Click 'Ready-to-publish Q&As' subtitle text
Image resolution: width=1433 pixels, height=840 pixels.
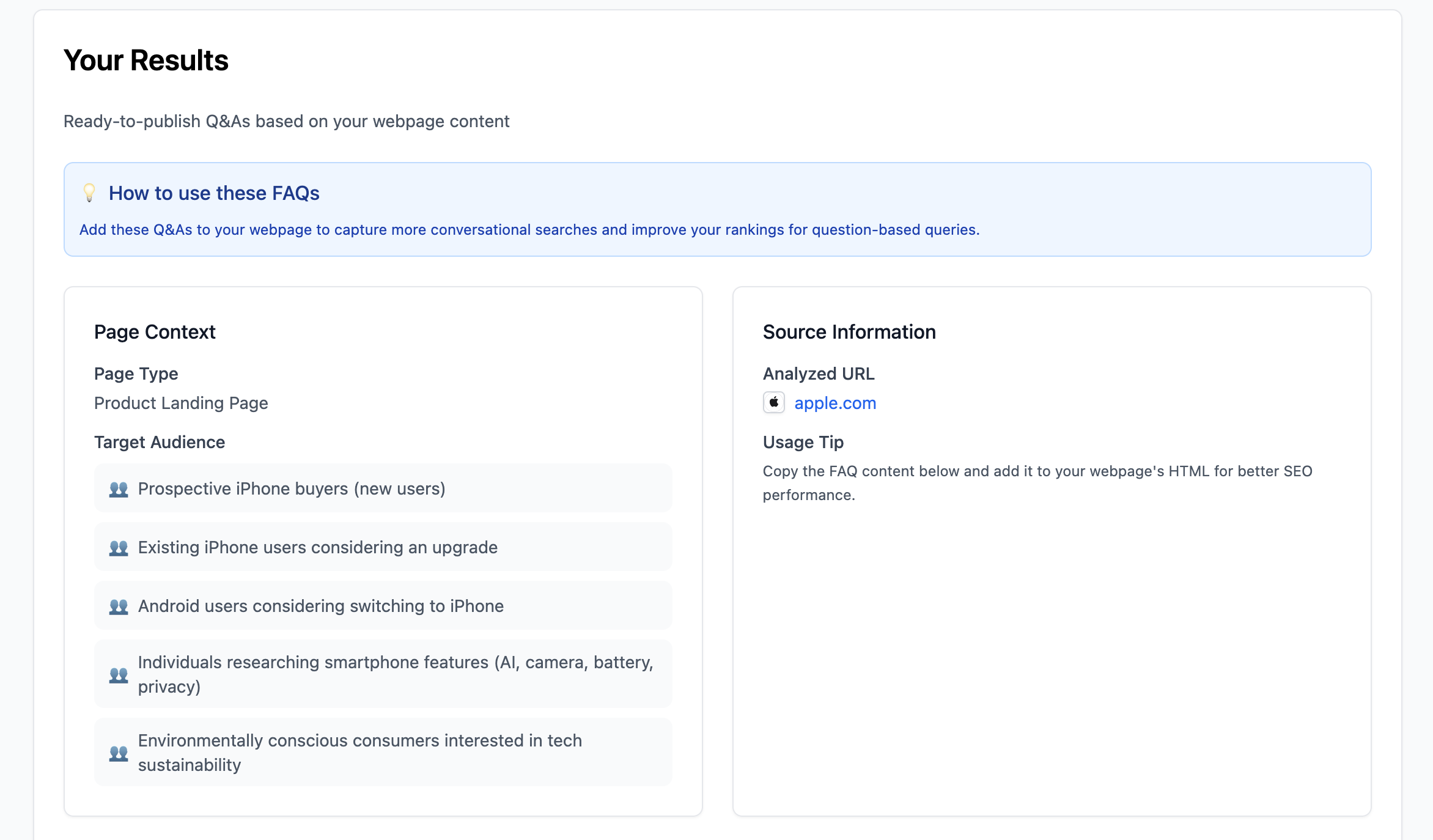[286, 121]
